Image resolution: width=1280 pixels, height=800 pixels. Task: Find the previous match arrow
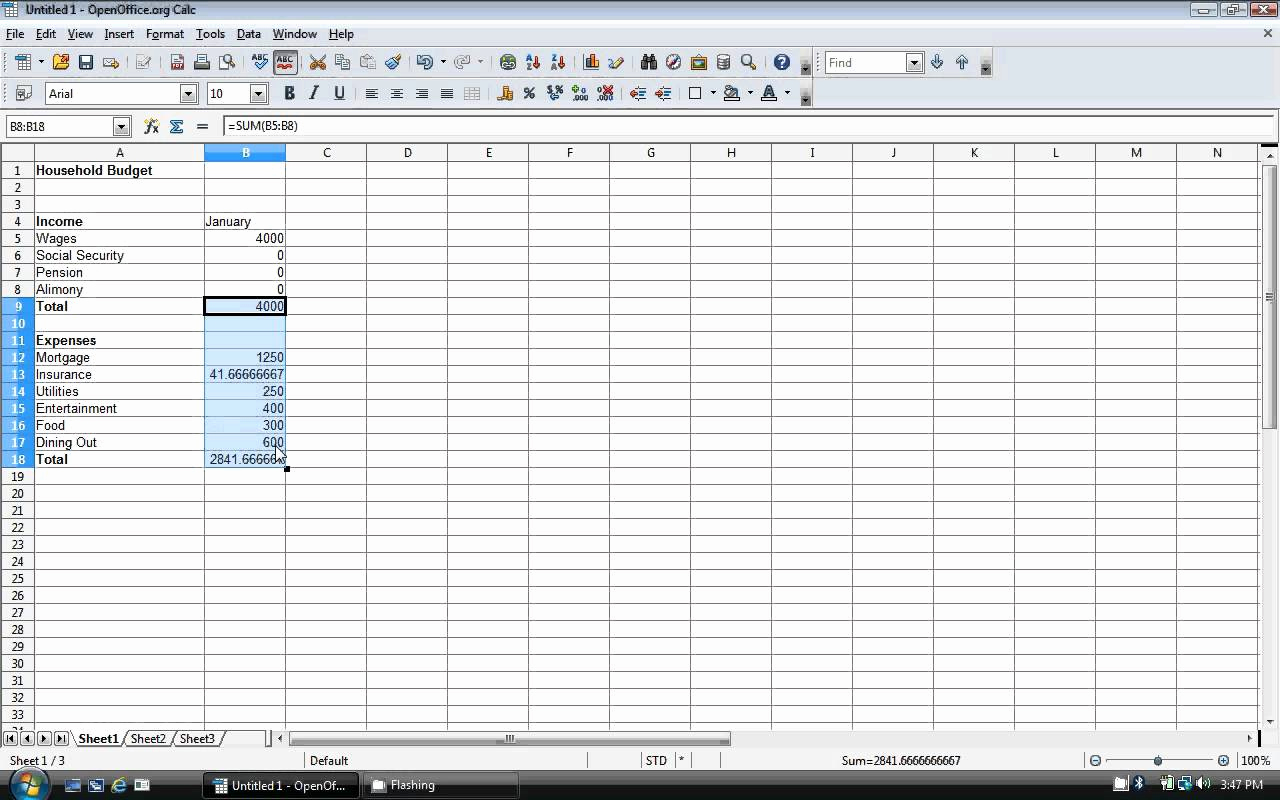pyautogui.click(x=962, y=62)
